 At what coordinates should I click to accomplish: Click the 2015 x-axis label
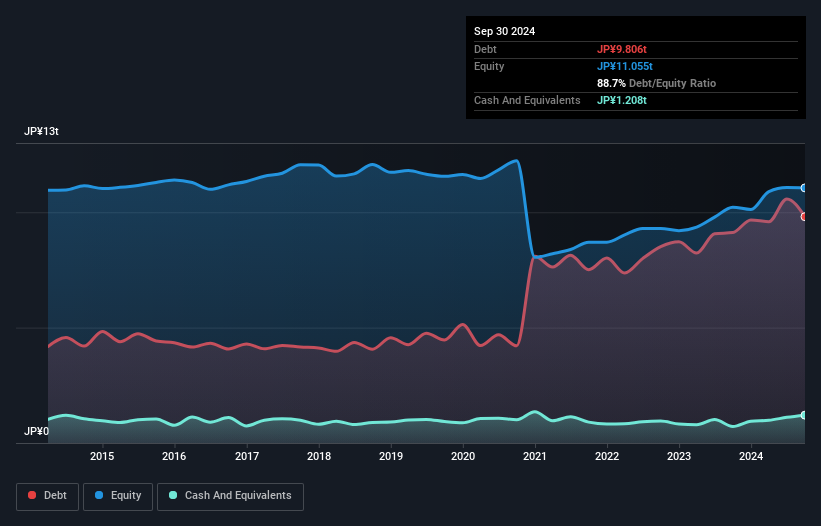click(102, 456)
